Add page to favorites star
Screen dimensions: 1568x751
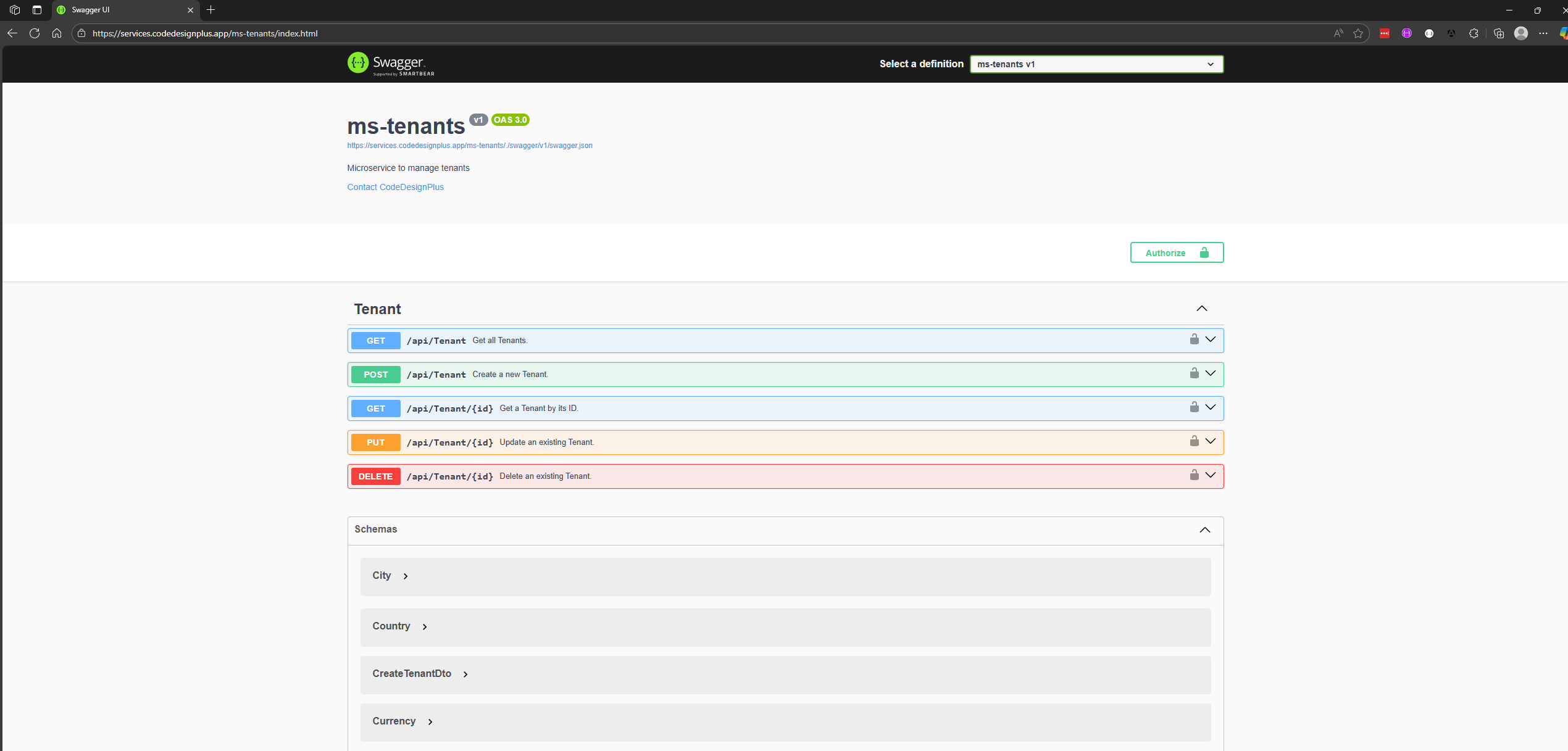pyautogui.click(x=1358, y=33)
